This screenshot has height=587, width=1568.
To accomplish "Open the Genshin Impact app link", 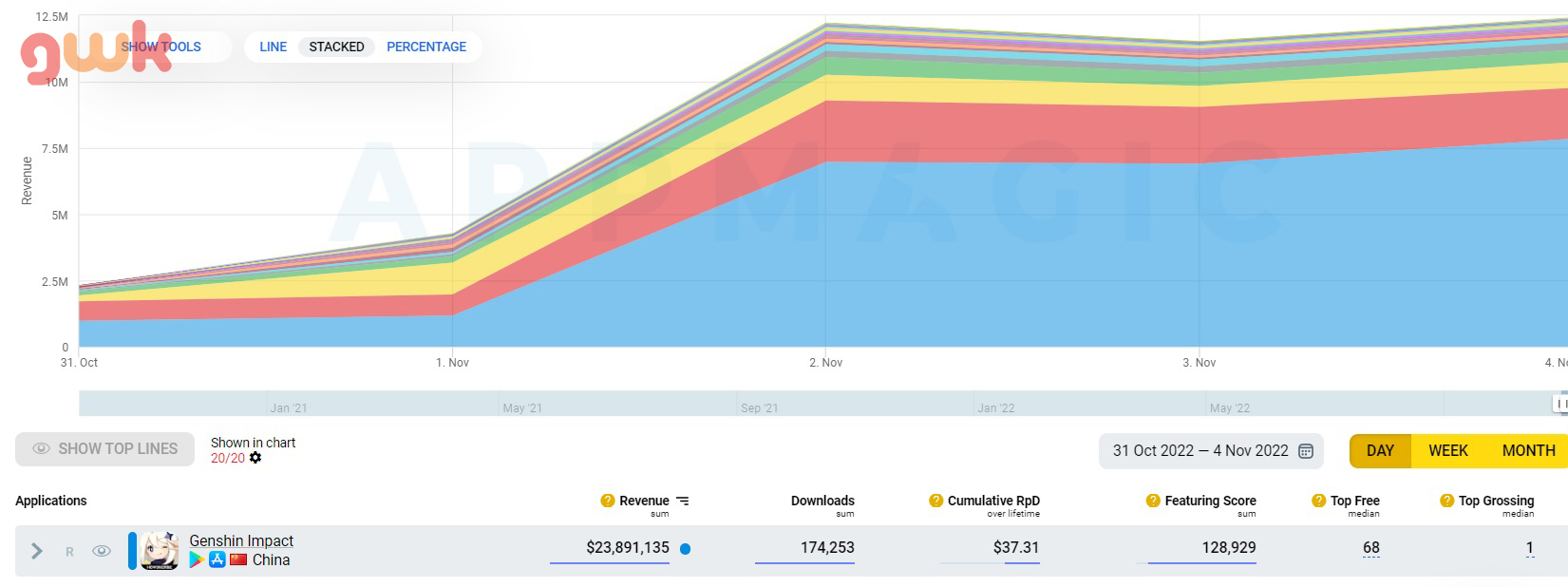I will pos(241,540).
